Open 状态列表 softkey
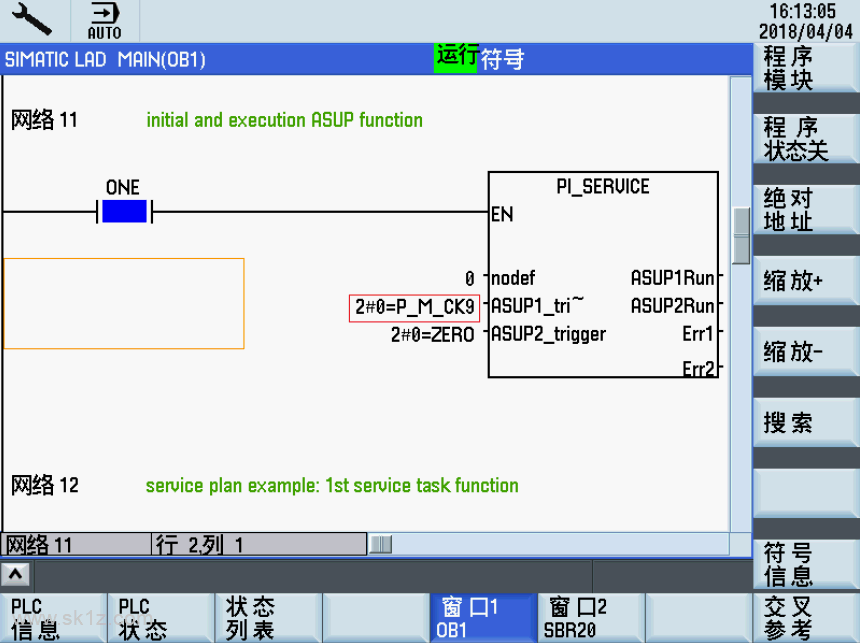This screenshot has width=860, height=643. point(268,618)
